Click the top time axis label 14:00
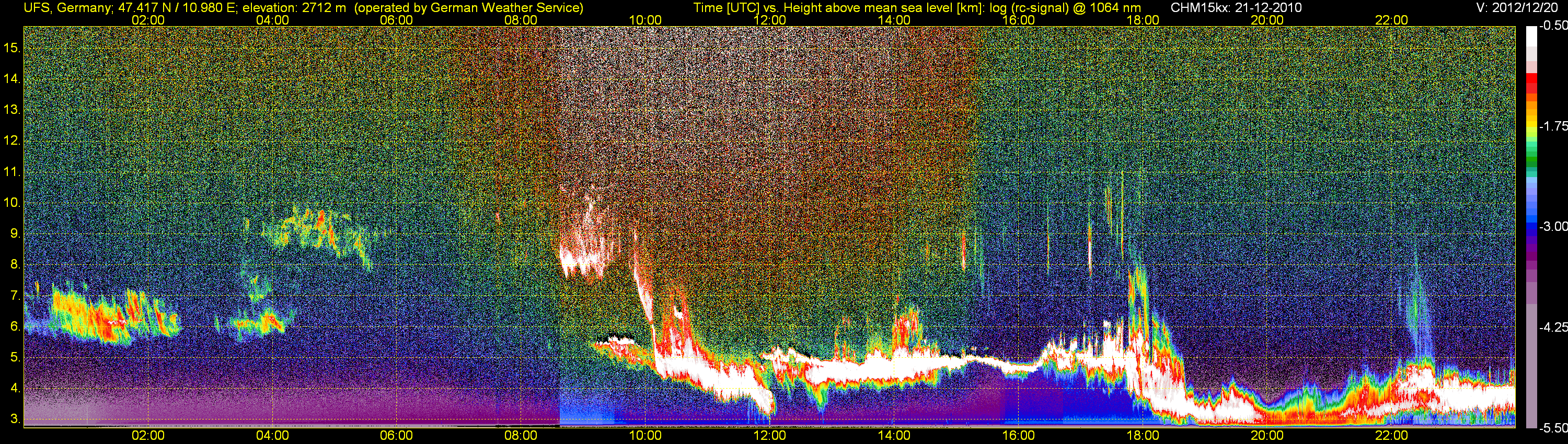 tap(894, 20)
